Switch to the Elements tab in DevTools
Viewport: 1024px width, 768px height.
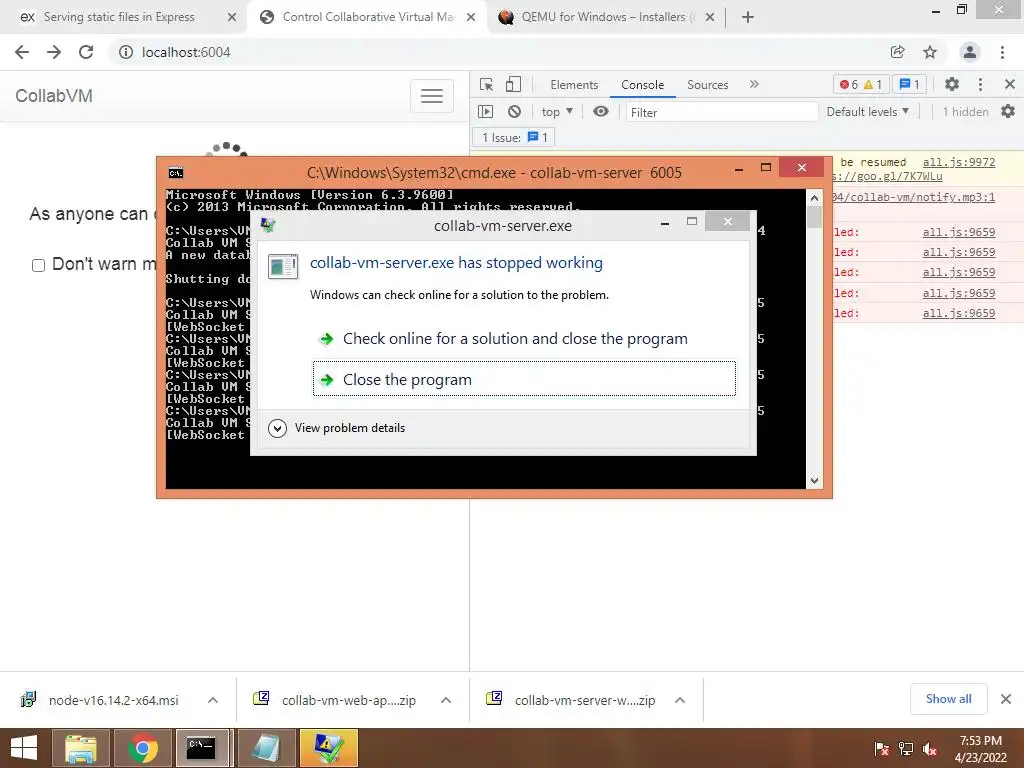coord(574,85)
